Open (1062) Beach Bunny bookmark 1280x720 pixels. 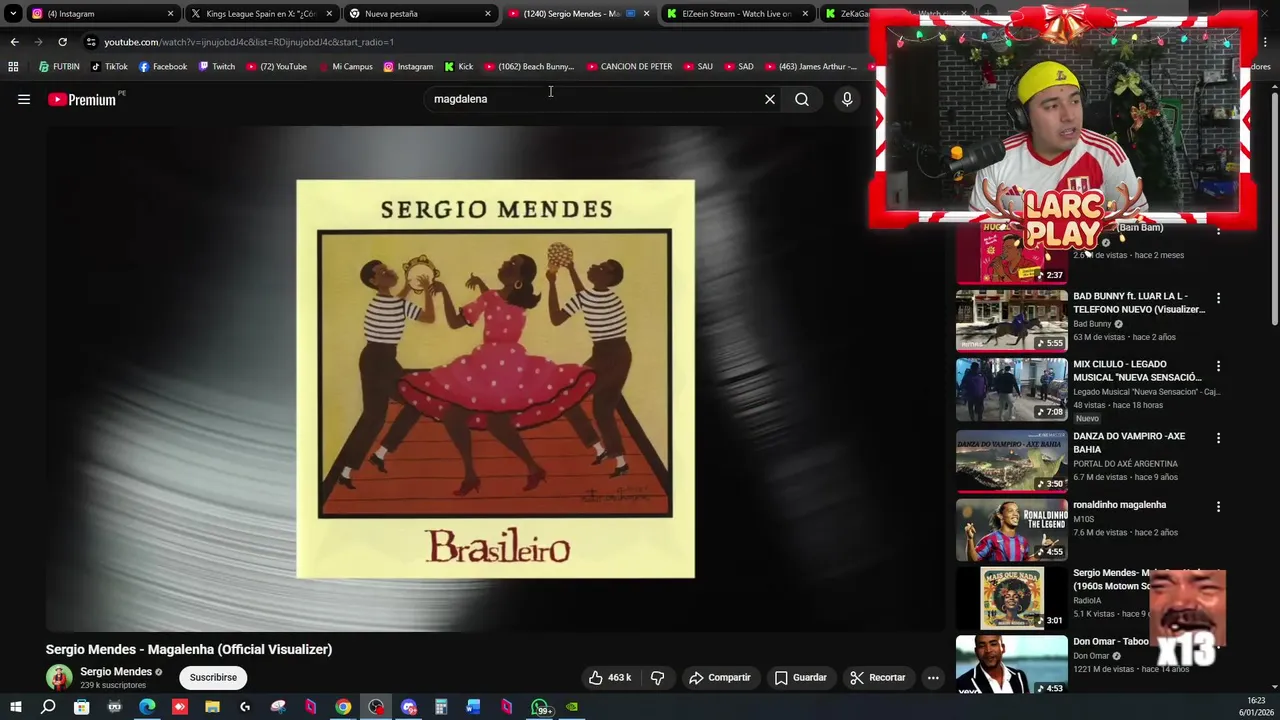tap(528, 67)
